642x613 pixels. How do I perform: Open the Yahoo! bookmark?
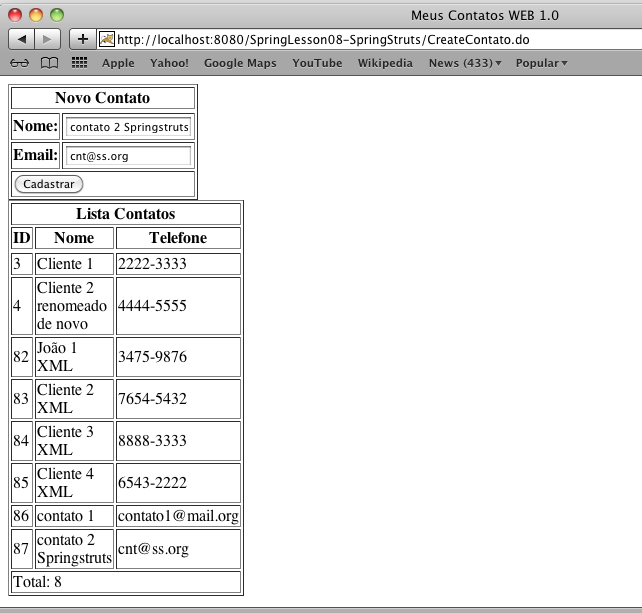tap(169, 63)
